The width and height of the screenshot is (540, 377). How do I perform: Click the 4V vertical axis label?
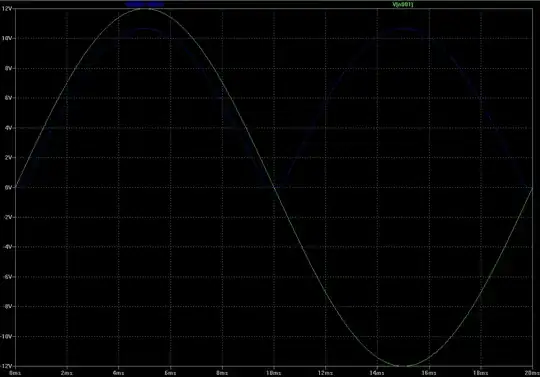9,128
